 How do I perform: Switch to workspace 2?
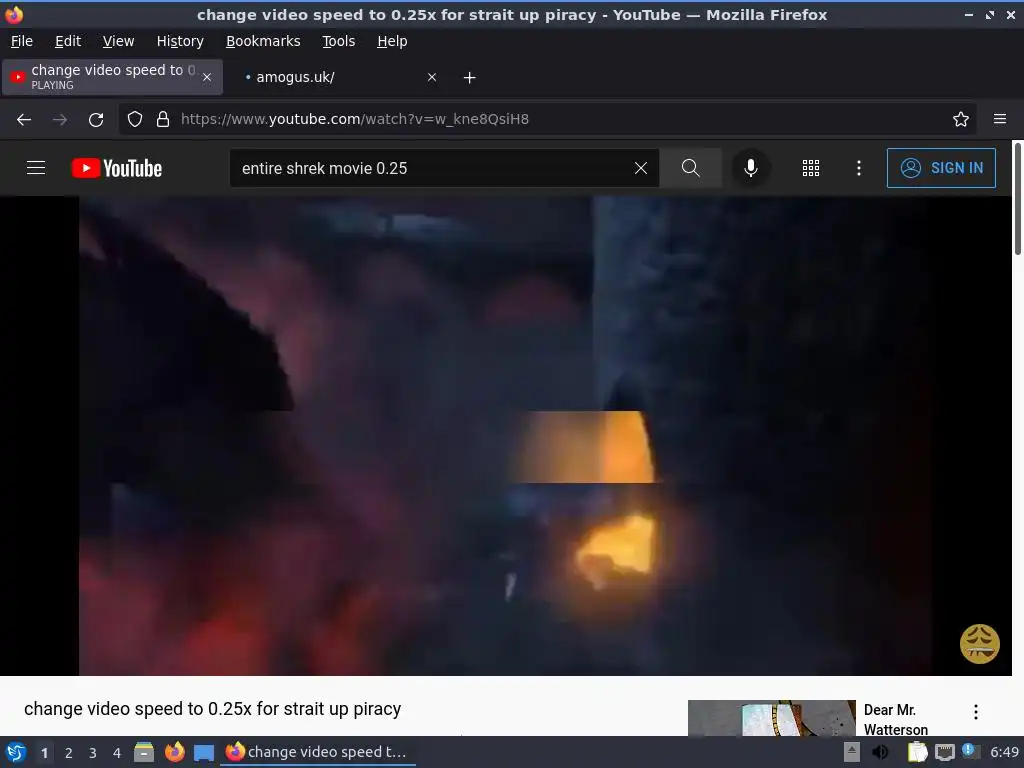[69, 753]
